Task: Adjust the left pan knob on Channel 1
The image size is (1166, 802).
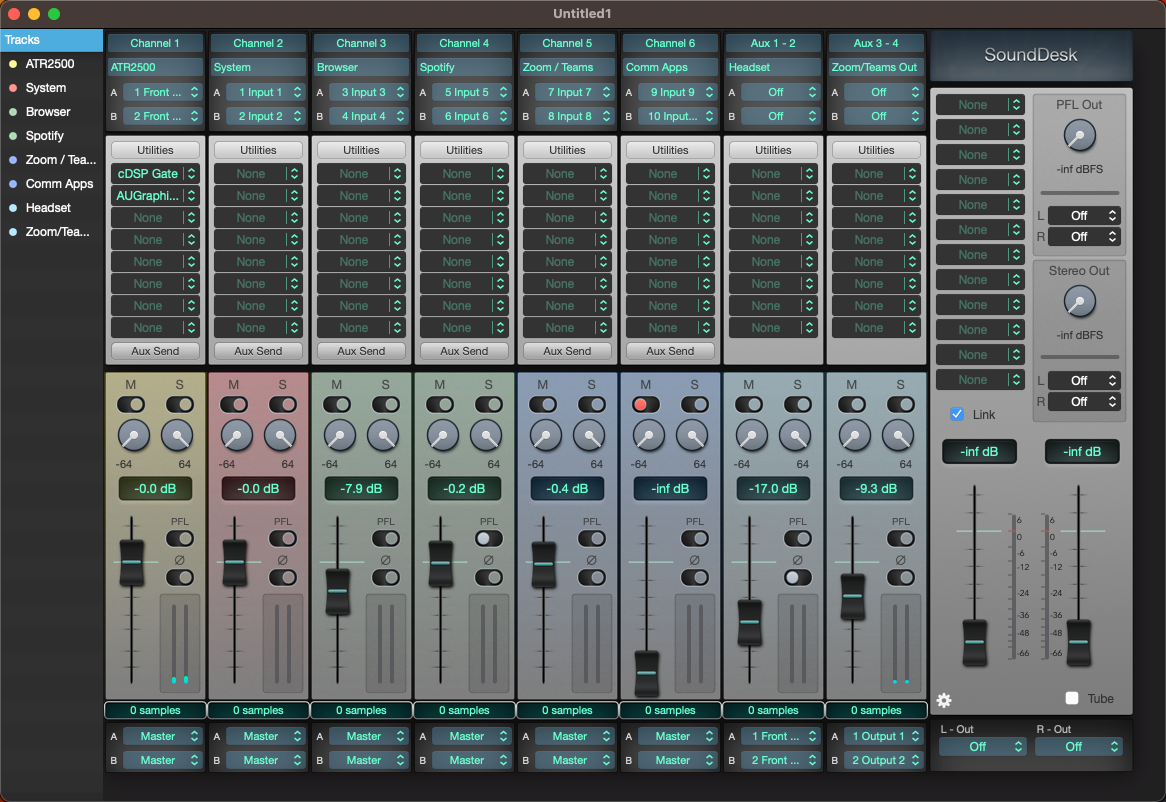Action: click(135, 436)
